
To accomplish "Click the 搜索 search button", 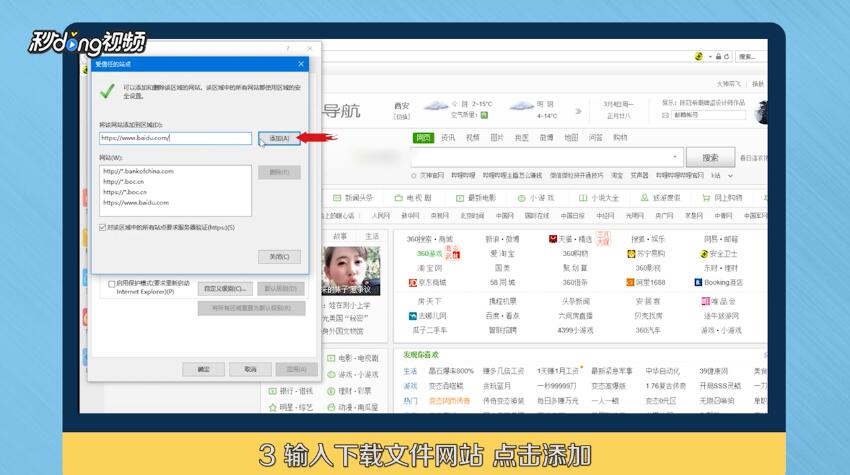I will (710, 157).
